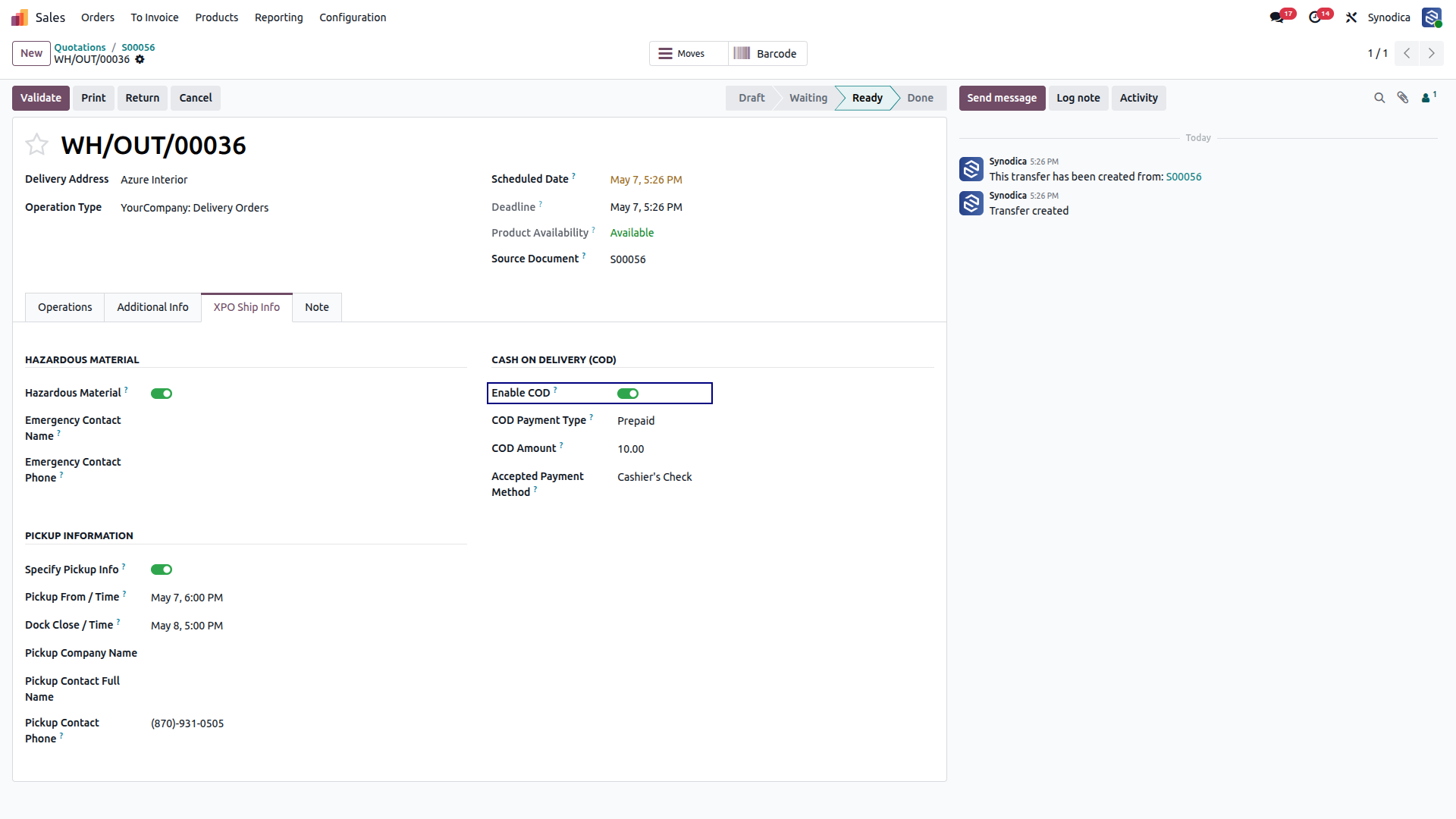Open the COD Payment Type dropdown showing Prepaid
The image size is (1456, 819).
tap(775, 421)
